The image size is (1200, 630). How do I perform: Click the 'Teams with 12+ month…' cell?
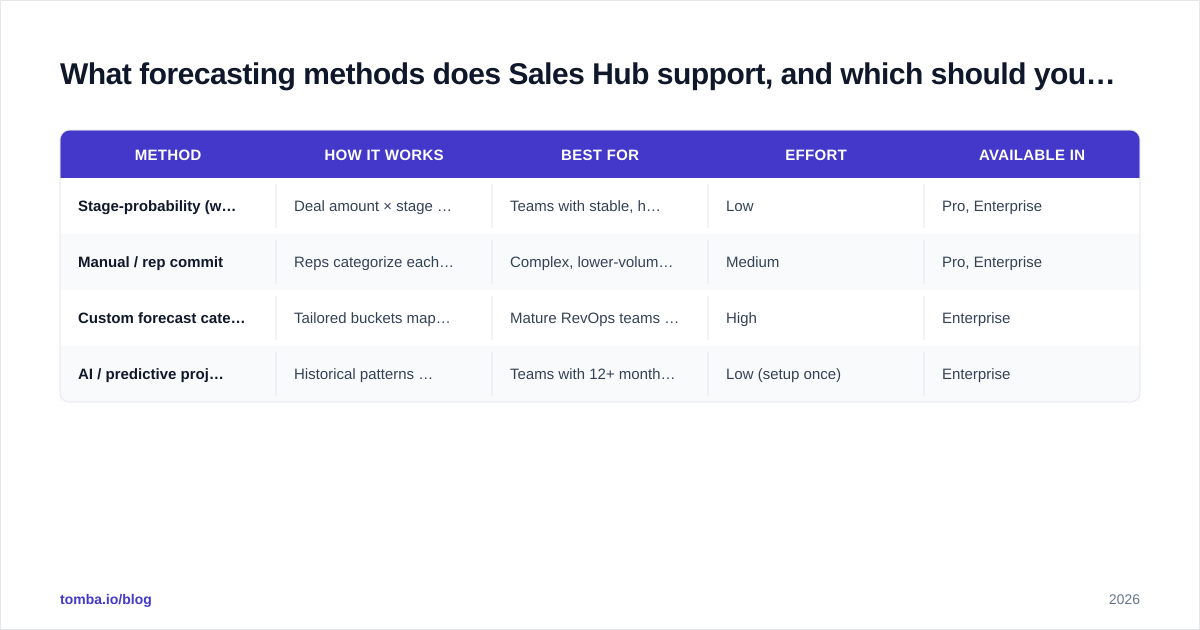coord(600,374)
